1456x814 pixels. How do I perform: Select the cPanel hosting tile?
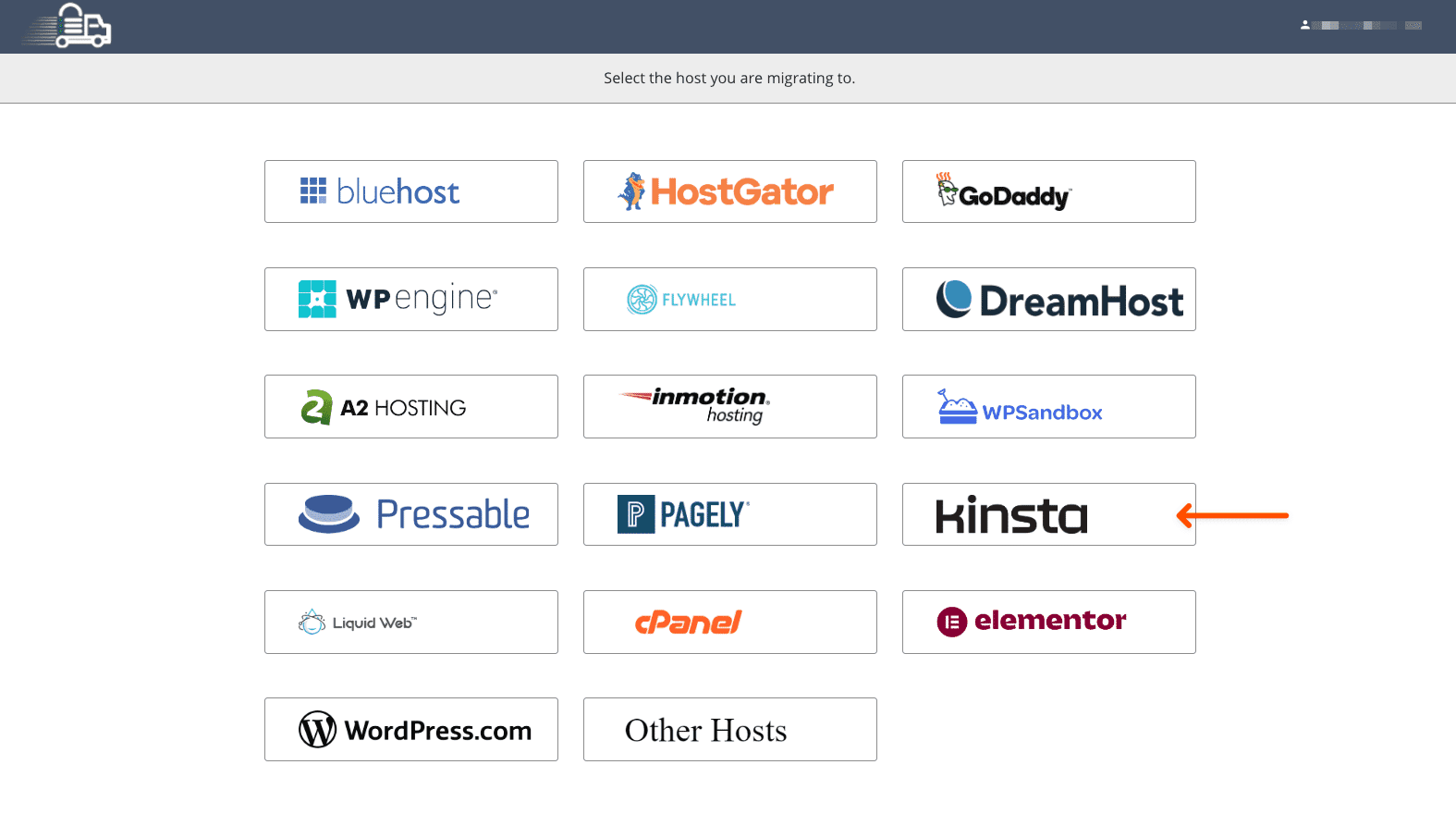tap(729, 622)
